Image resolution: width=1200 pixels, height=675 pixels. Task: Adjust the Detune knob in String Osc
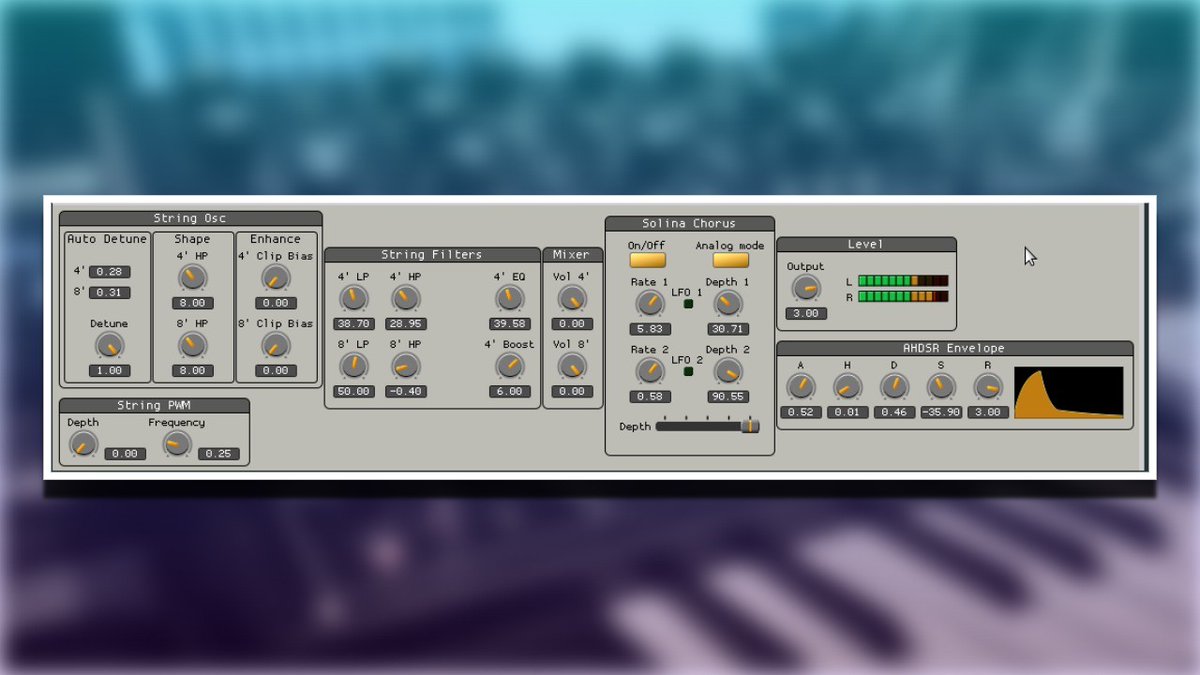[x=108, y=347]
